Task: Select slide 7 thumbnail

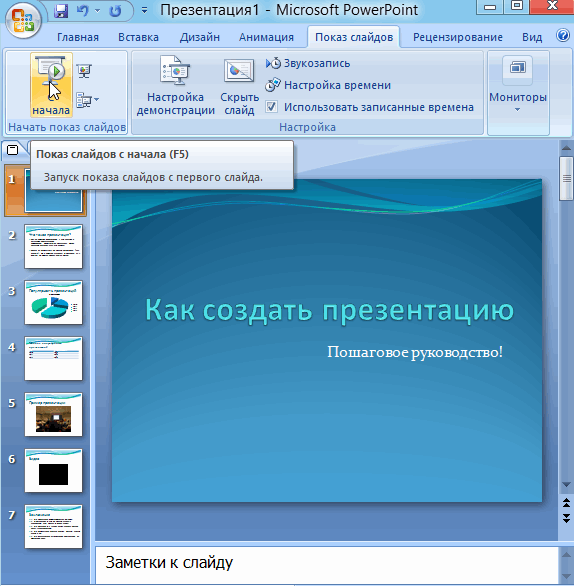Action: click(53, 527)
